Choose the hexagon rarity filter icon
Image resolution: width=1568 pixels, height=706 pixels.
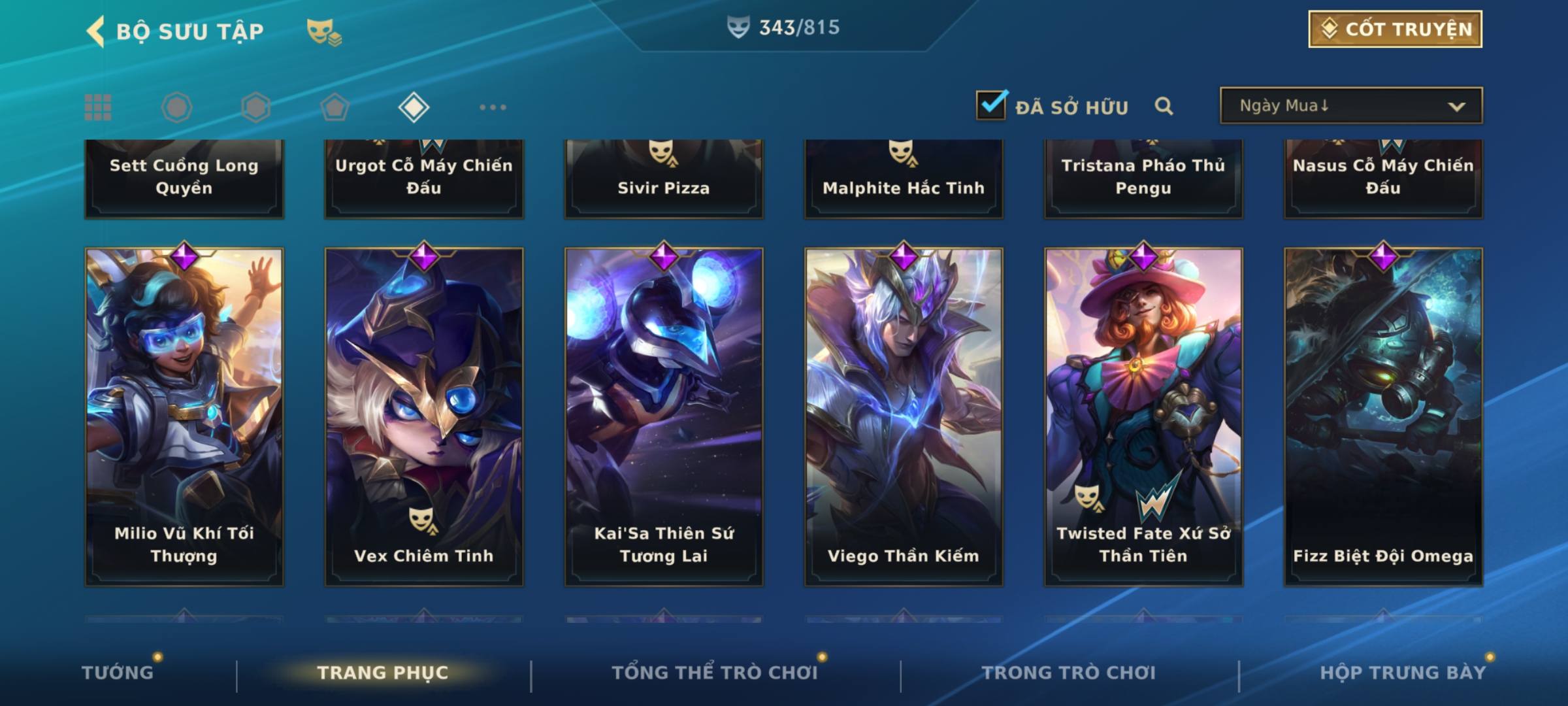(x=255, y=107)
